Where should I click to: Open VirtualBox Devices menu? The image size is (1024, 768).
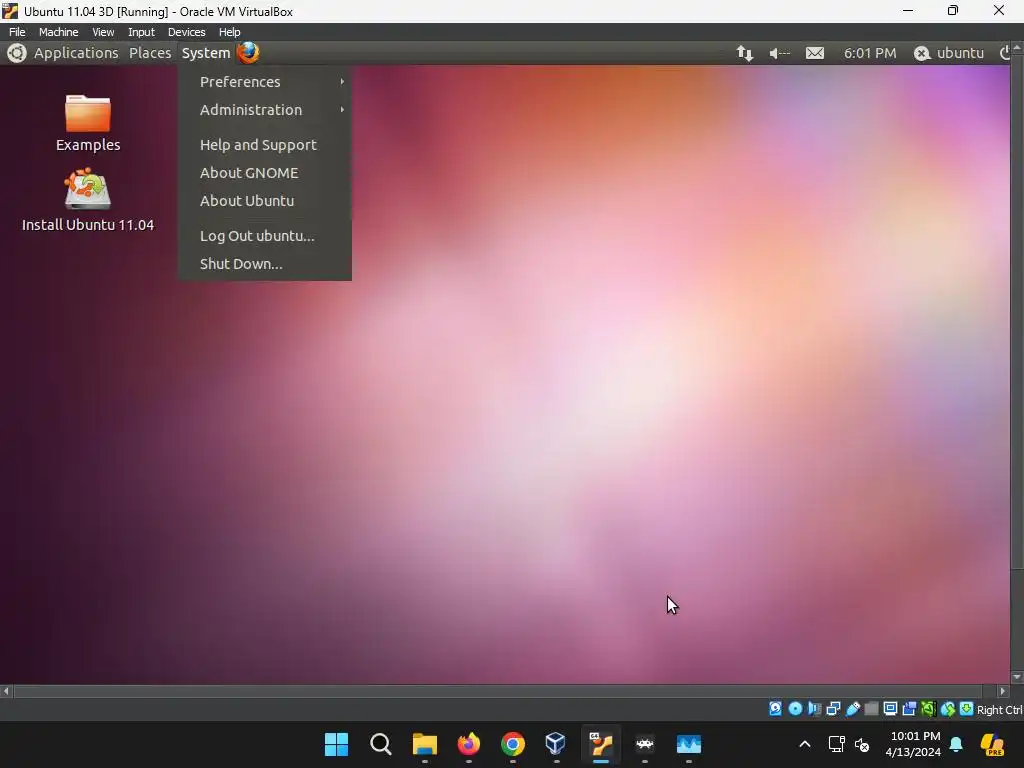tap(186, 32)
